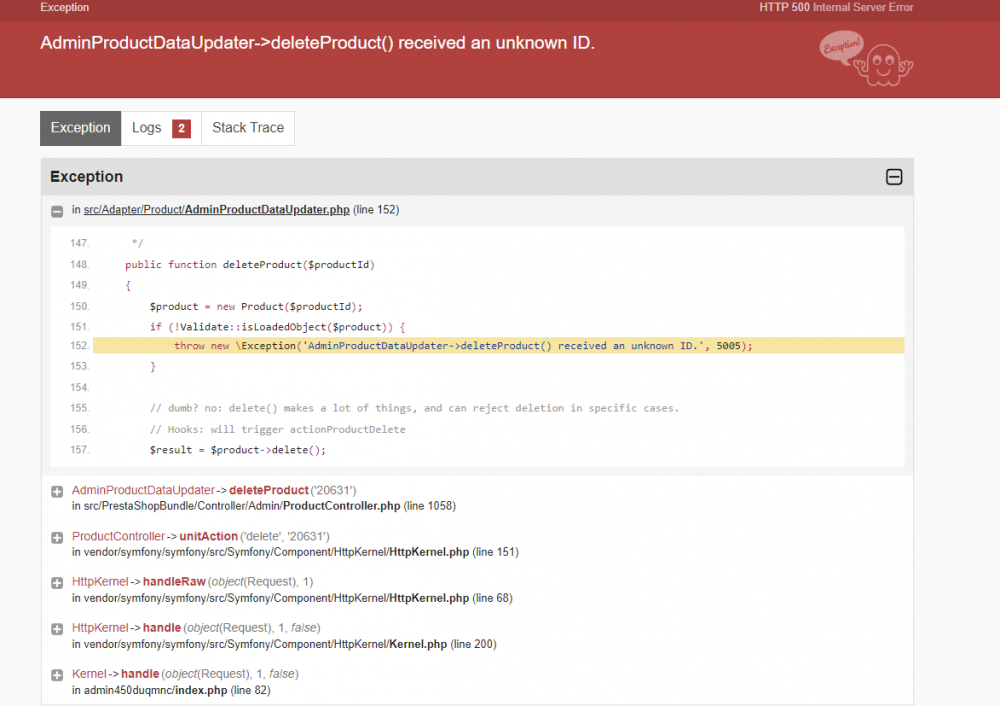The width and height of the screenshot is (1000, 706).
Task: Click the 'received an unknown ID' error title
Action: point(317,43)
